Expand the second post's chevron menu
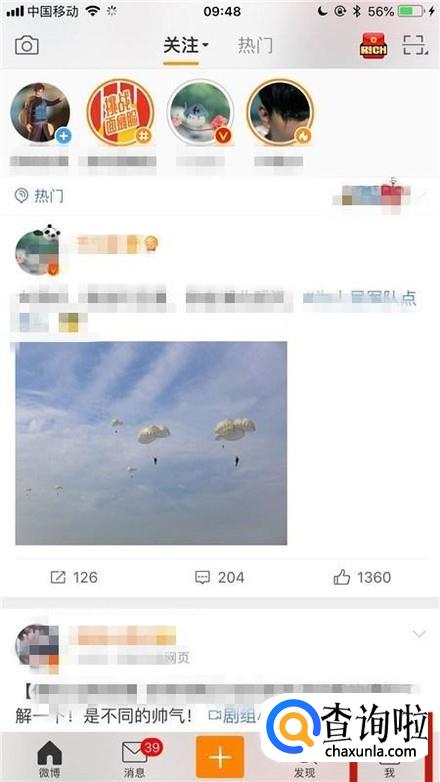The width and height of the screenshot is (440, 782). tap(419, 634)
